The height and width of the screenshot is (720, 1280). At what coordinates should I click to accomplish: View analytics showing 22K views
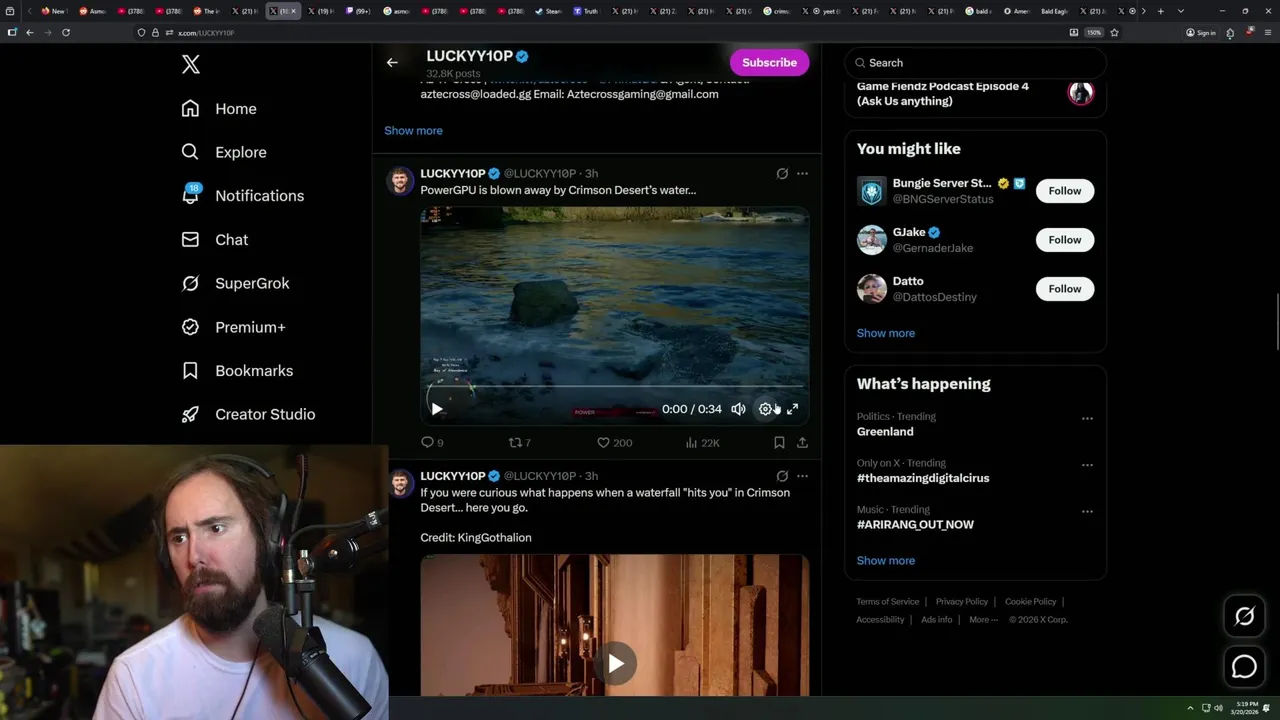tap(702, 442)
